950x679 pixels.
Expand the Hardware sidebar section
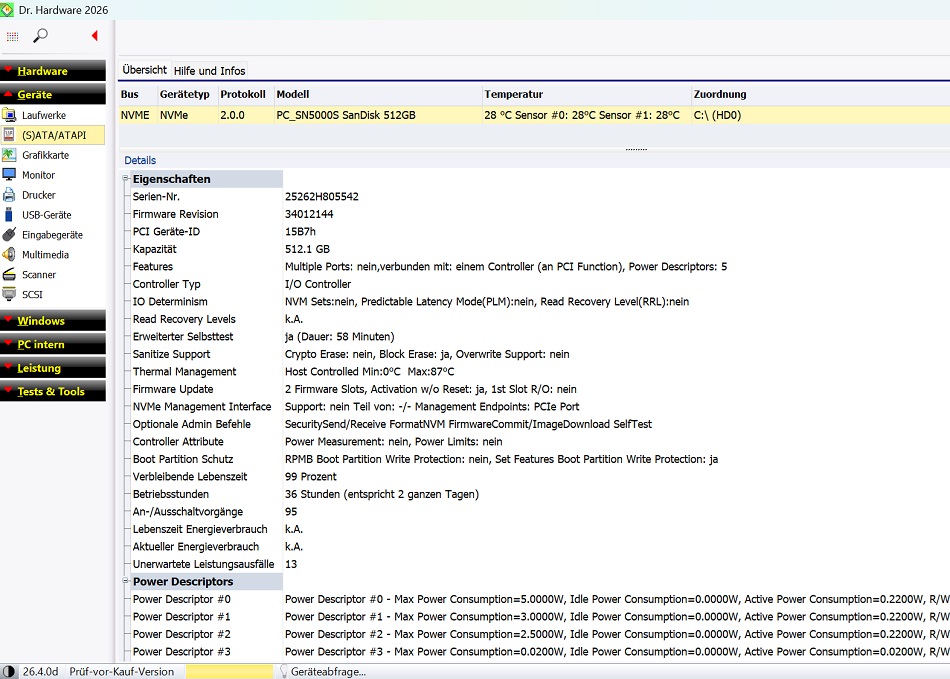[53, 71]
